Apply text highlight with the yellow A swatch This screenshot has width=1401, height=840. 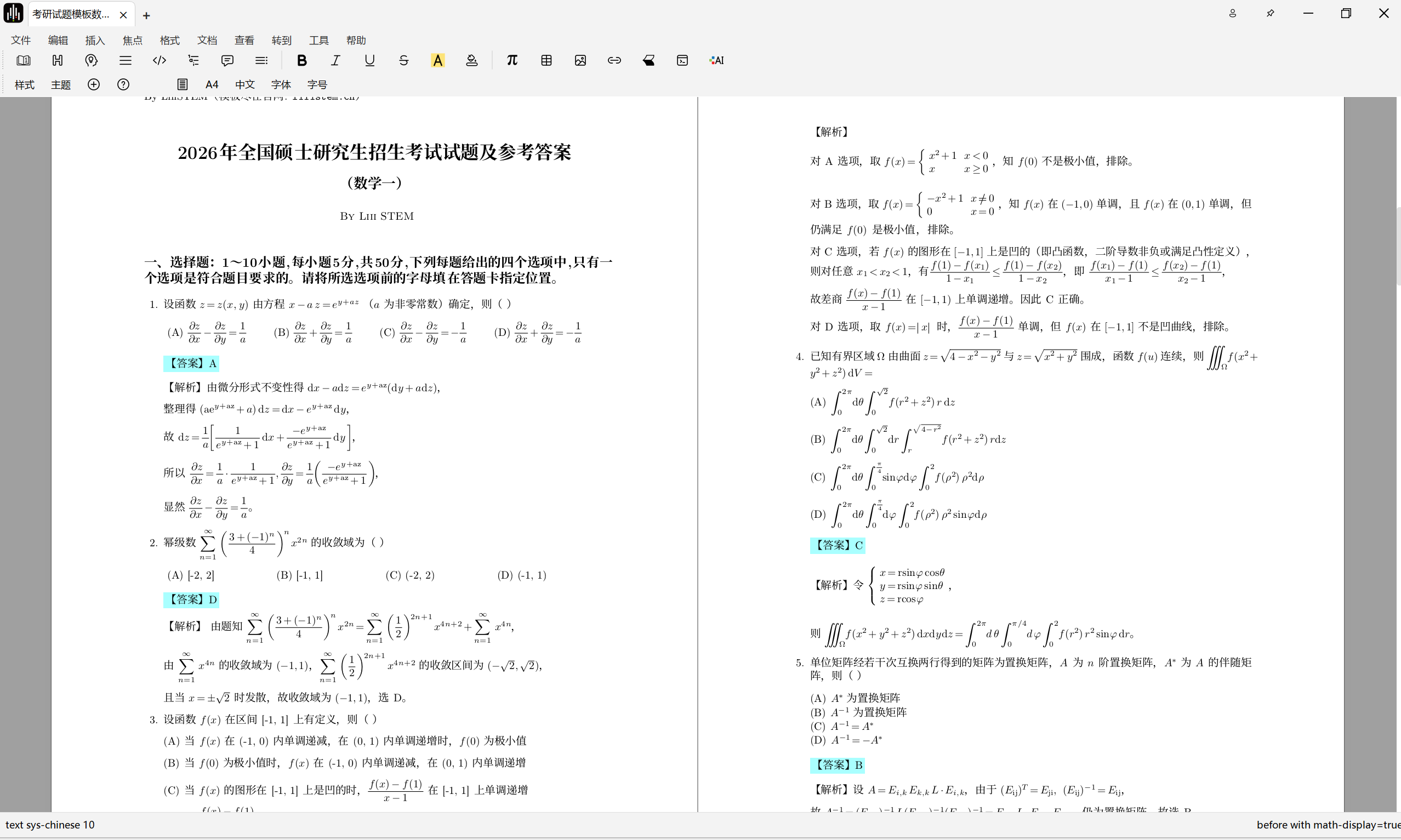[437, 60]
